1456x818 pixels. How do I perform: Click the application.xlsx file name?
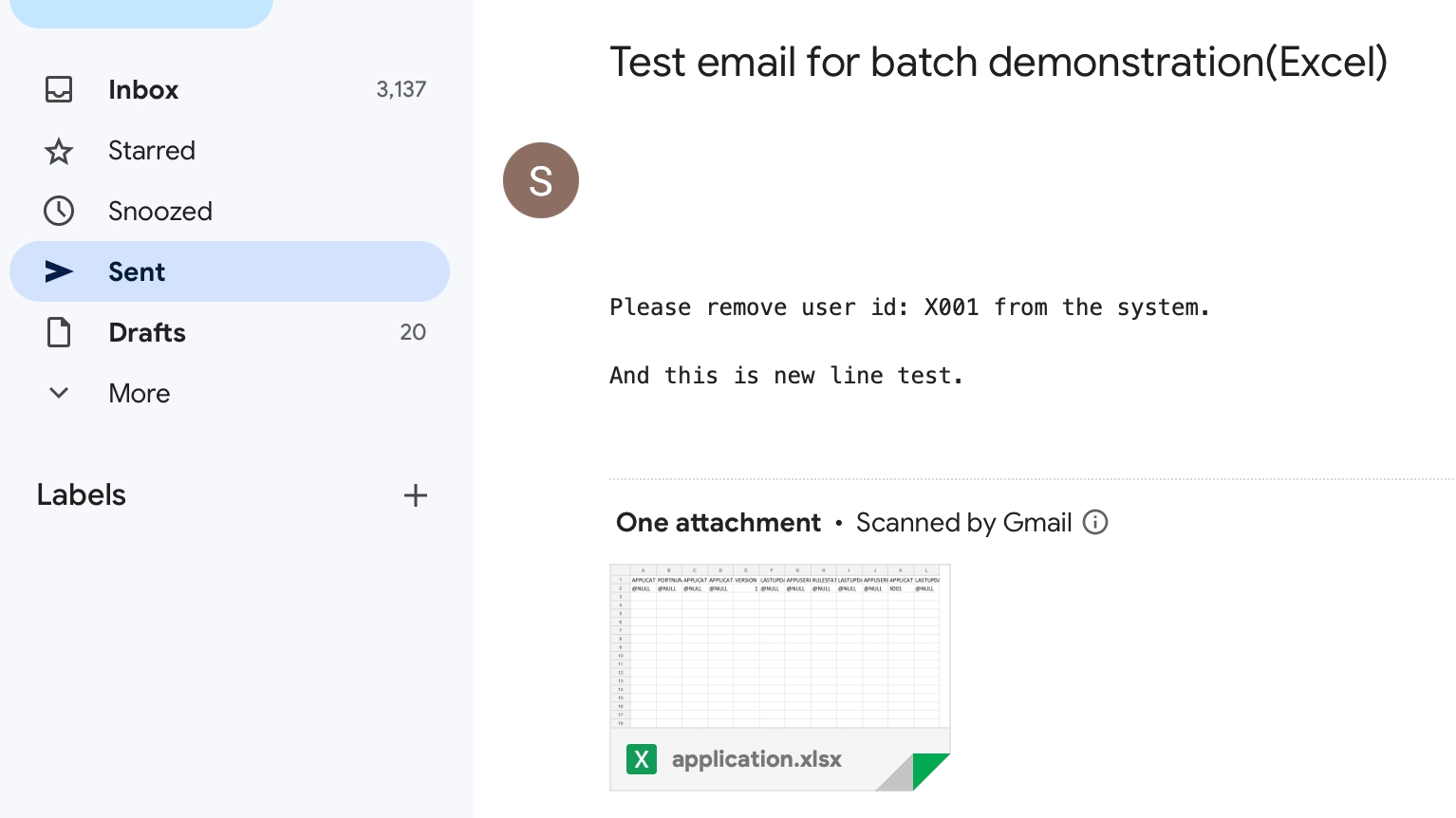point(756,759)
